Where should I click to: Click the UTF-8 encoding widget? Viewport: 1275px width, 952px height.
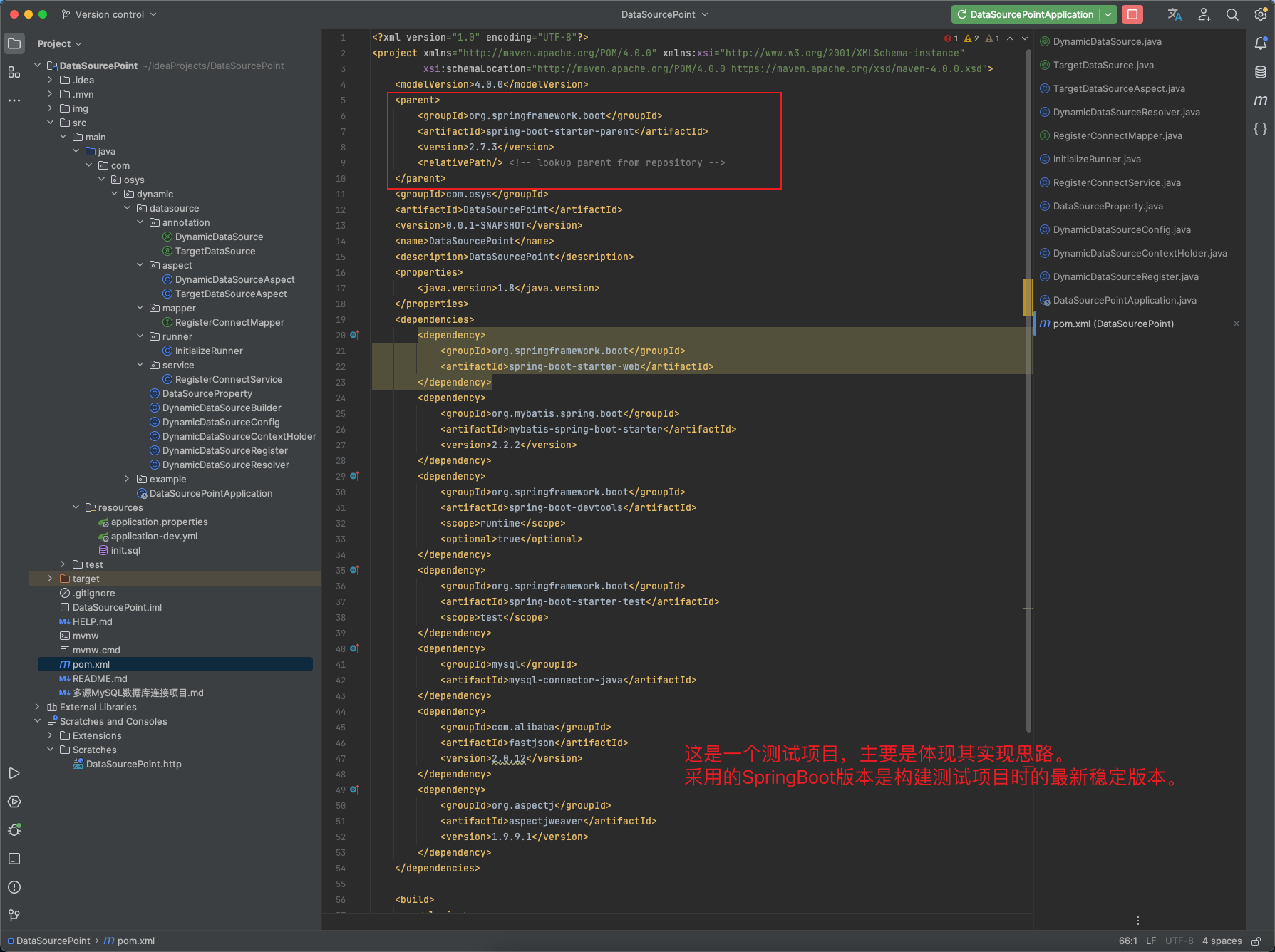pos(1179,941)
